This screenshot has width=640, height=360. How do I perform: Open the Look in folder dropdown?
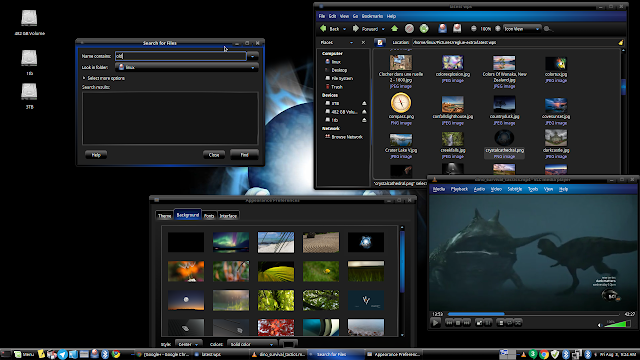coord(187,67)
